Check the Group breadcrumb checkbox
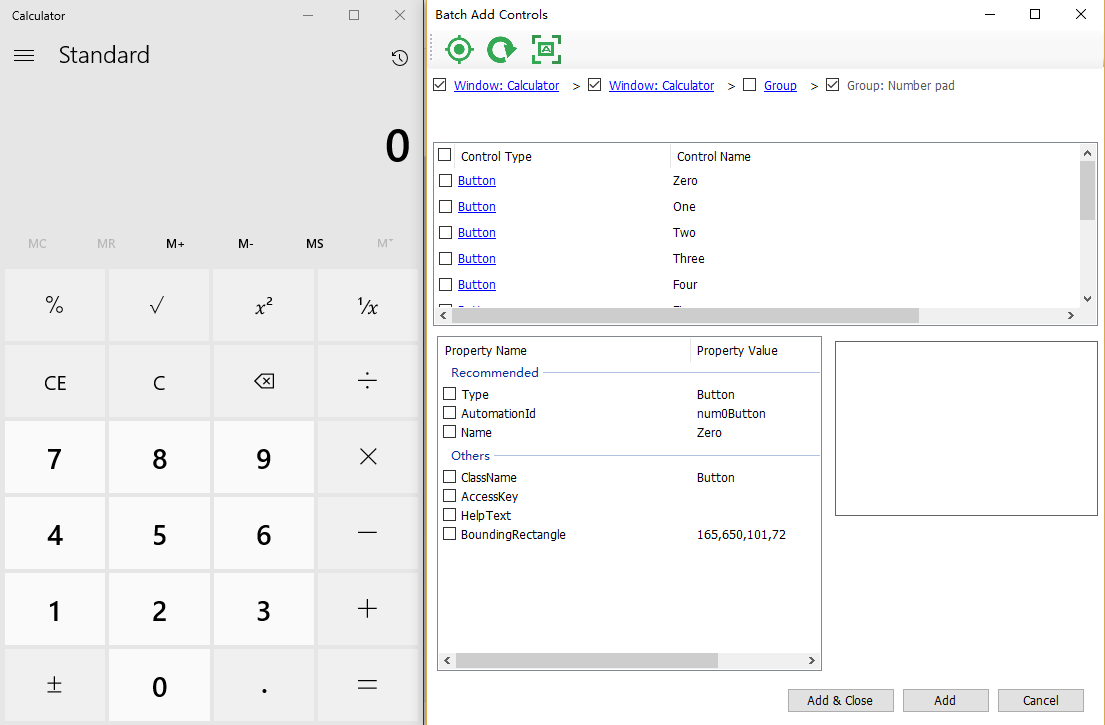This screenshot has width=1105, height=725. pyautogui.click(x=750, y=85)
